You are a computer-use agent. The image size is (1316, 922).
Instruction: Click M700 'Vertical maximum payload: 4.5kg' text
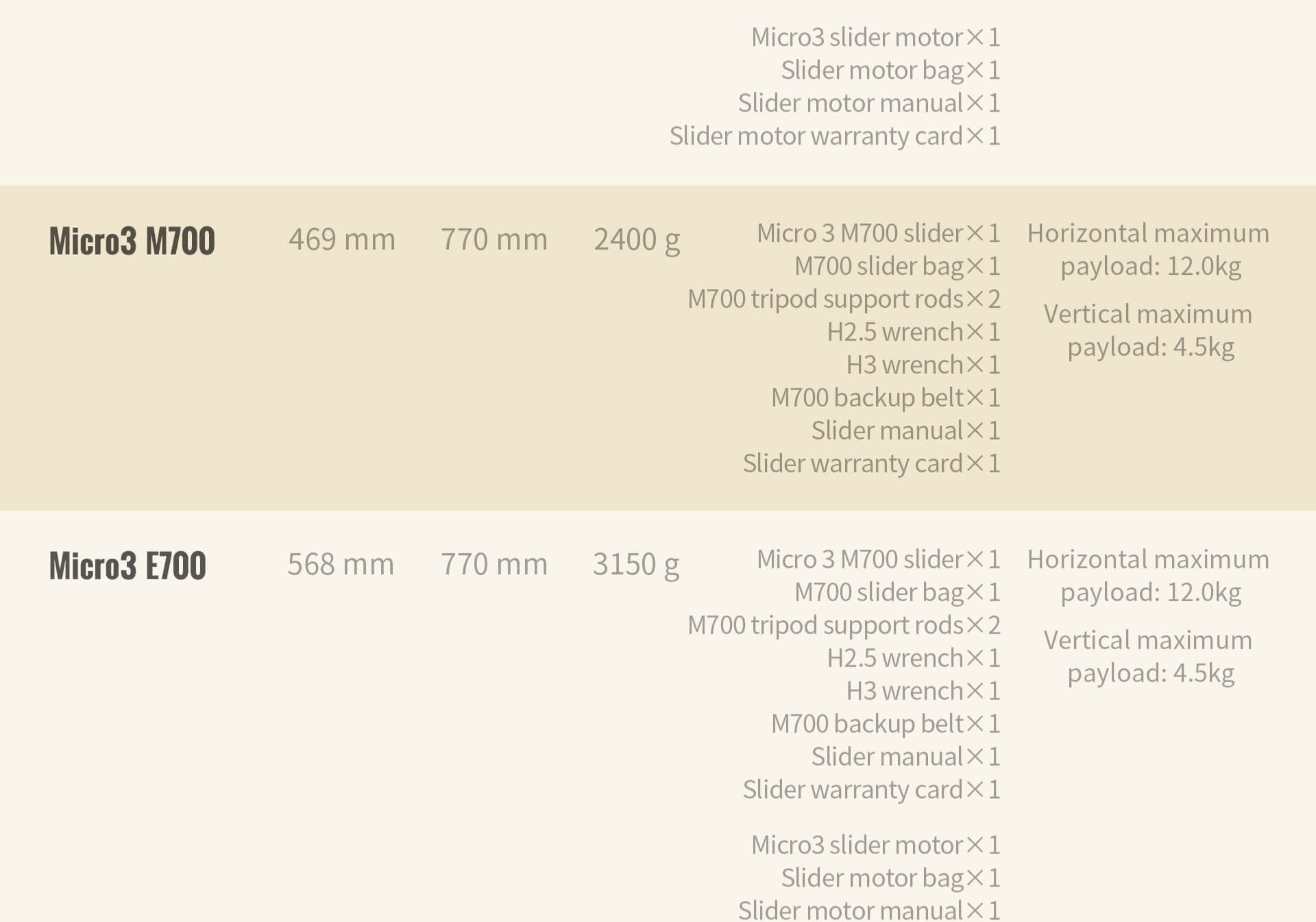click(1149, 330)
